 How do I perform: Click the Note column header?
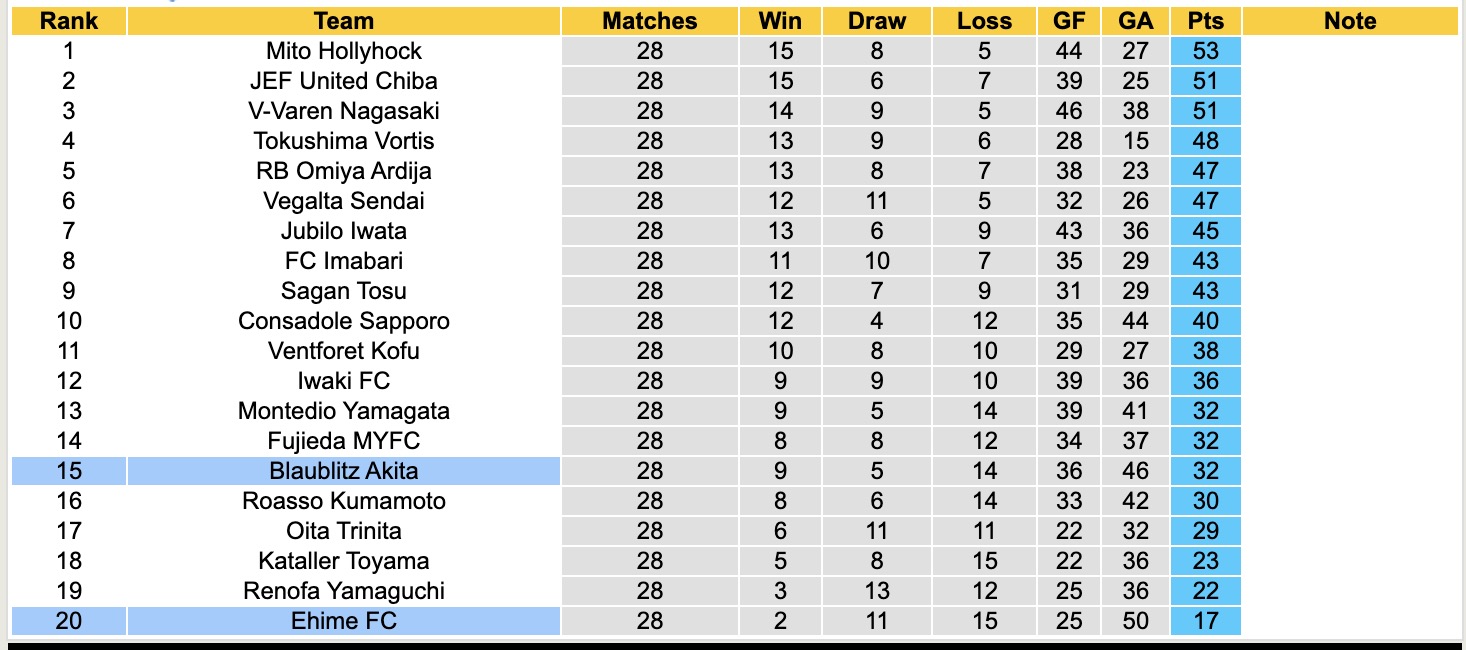pos(1349,21)
